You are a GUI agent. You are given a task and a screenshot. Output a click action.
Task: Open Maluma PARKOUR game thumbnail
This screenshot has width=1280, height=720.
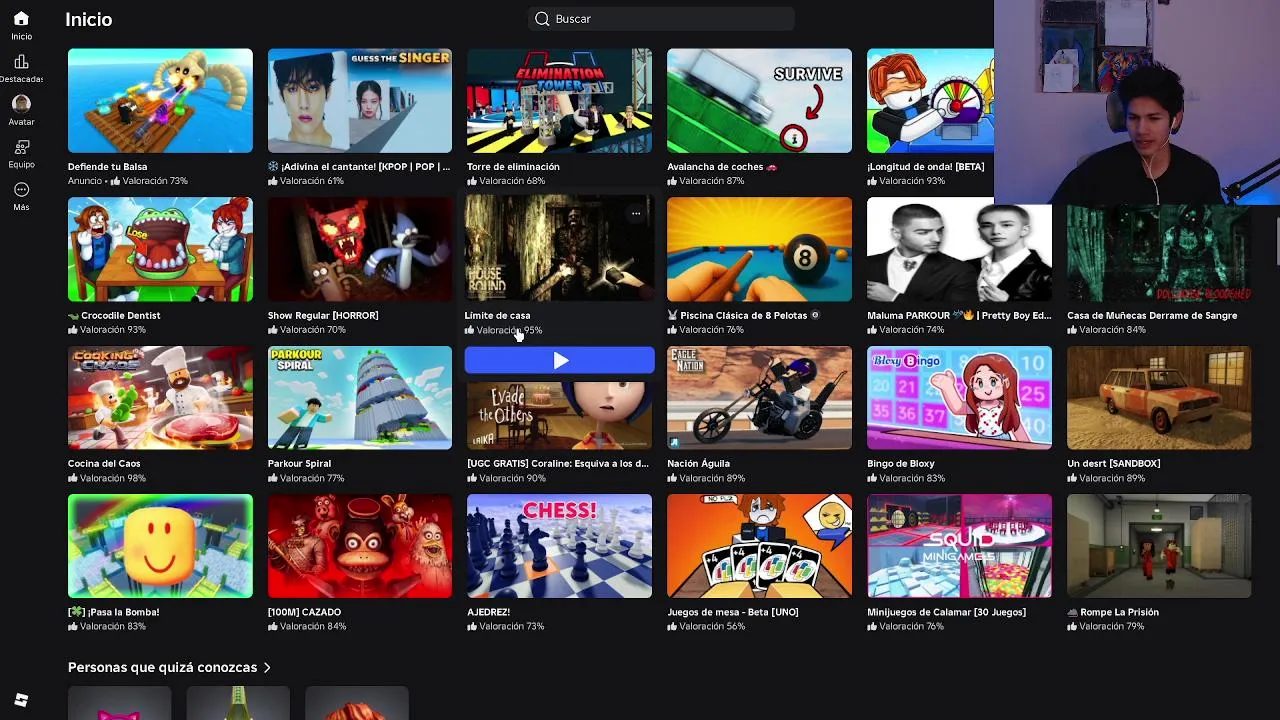[959, 249]
